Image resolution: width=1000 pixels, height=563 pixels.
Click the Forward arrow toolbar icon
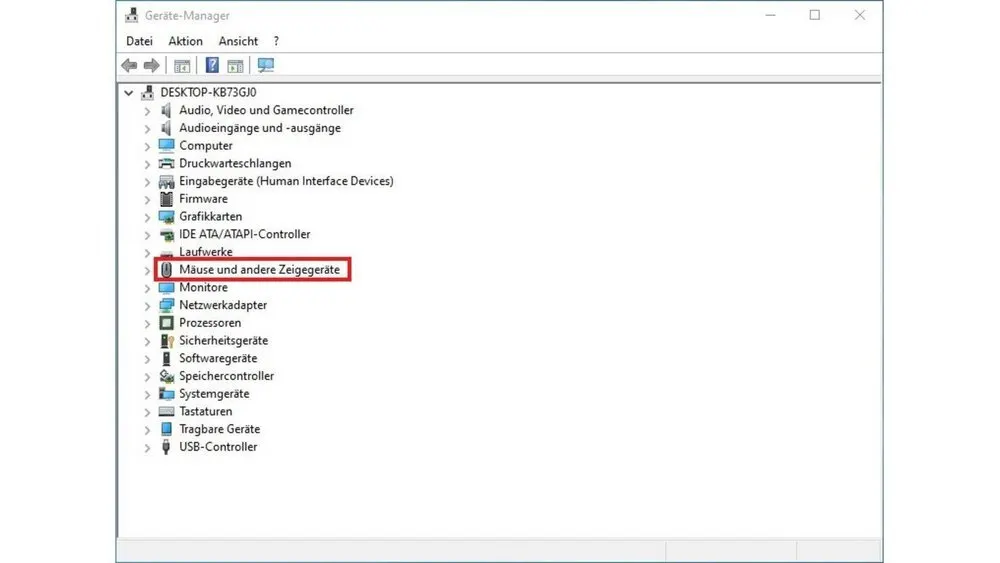pyautogui.click(x=151, y=65)
